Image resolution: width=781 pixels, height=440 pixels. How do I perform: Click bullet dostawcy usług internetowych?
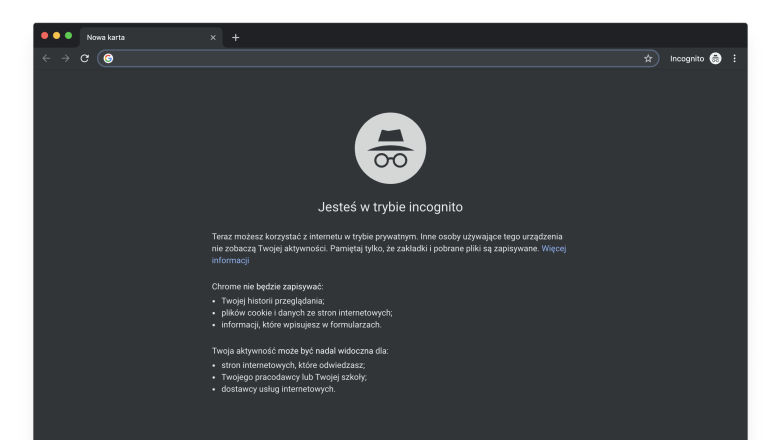(x=278, y=389)
